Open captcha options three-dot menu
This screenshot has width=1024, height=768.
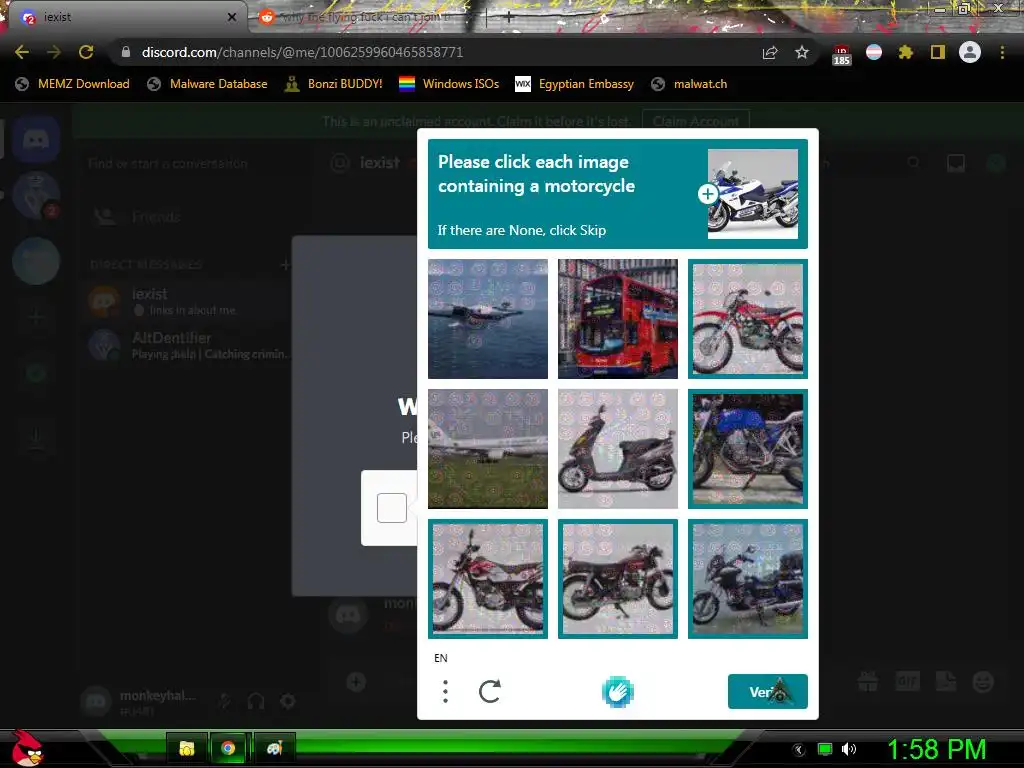click(445, 691)
